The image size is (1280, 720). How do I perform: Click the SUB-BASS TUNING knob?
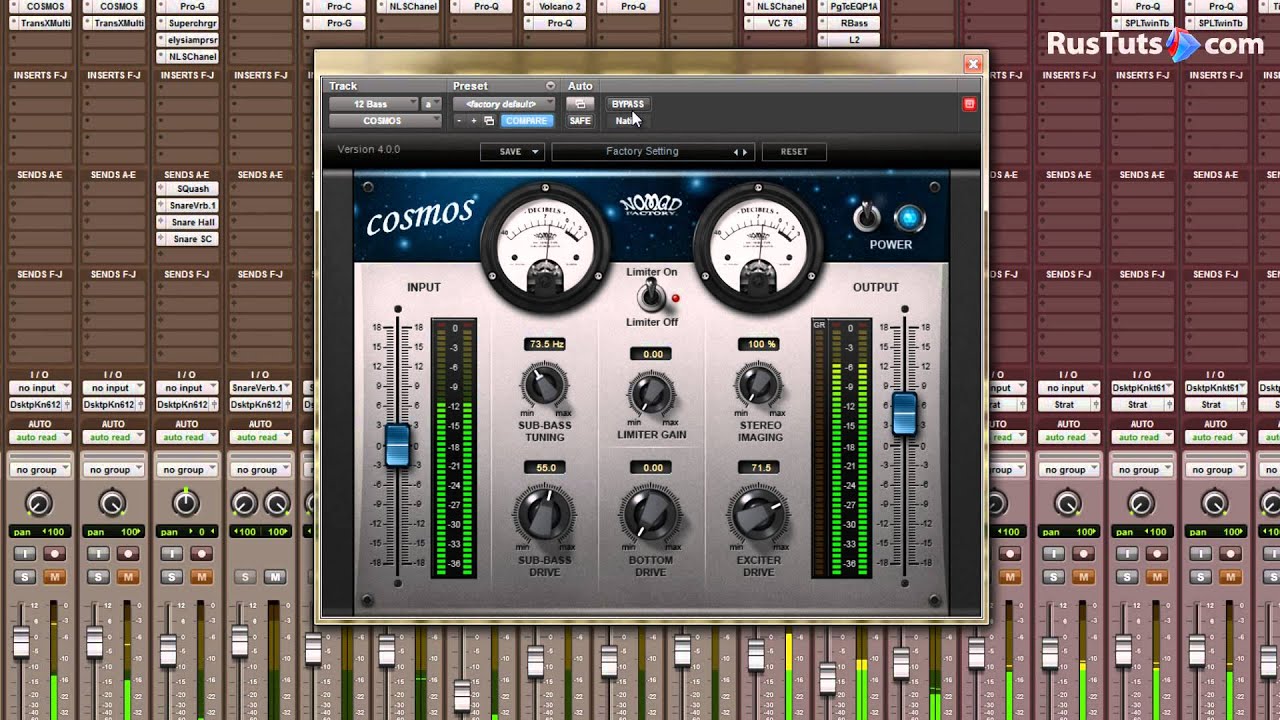coord(544,385)
